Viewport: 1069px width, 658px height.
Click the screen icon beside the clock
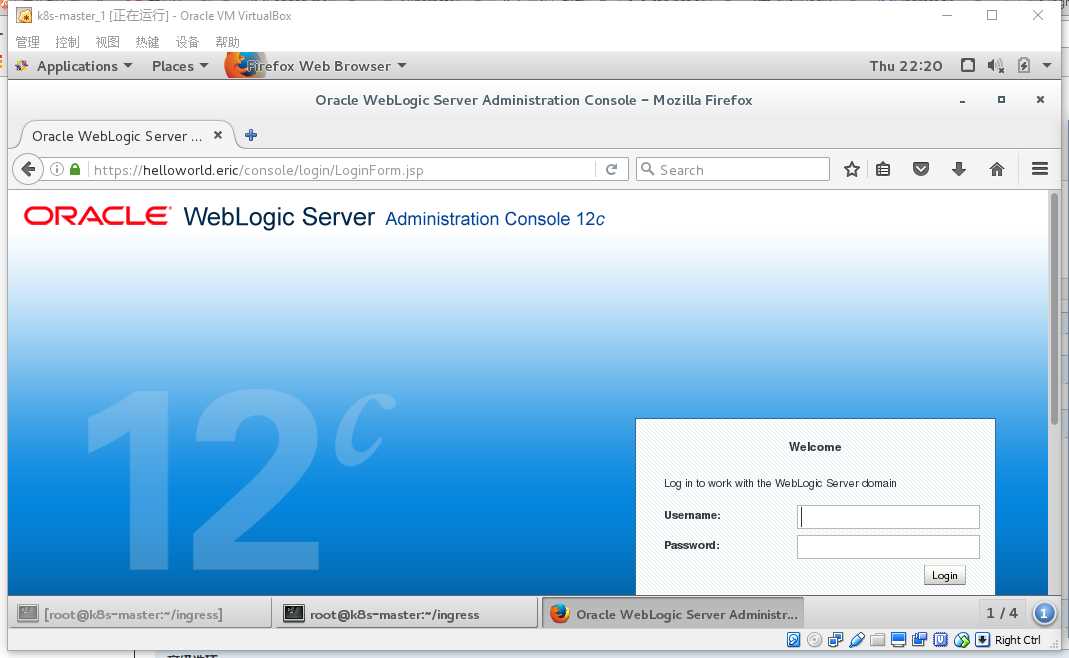(967, 65)
